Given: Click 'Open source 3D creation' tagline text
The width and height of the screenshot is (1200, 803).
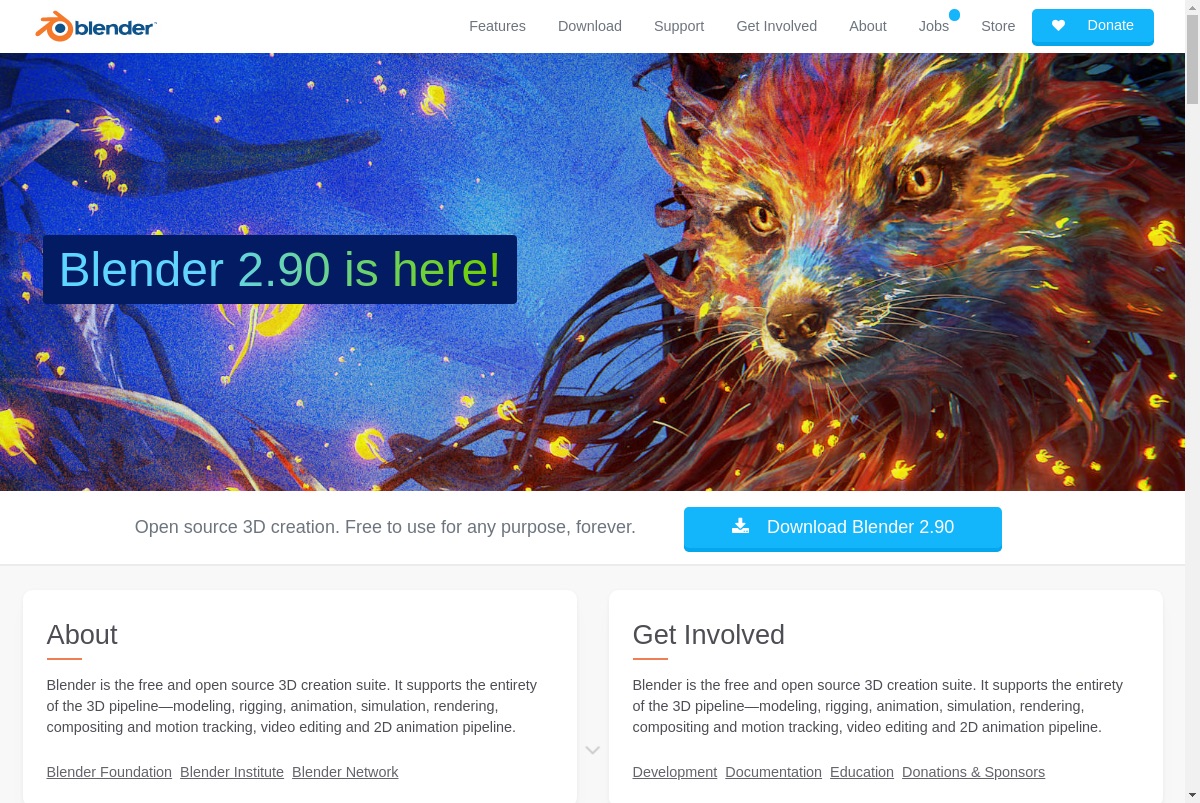Looking at the screenshot, I should [x=385, y=527].
